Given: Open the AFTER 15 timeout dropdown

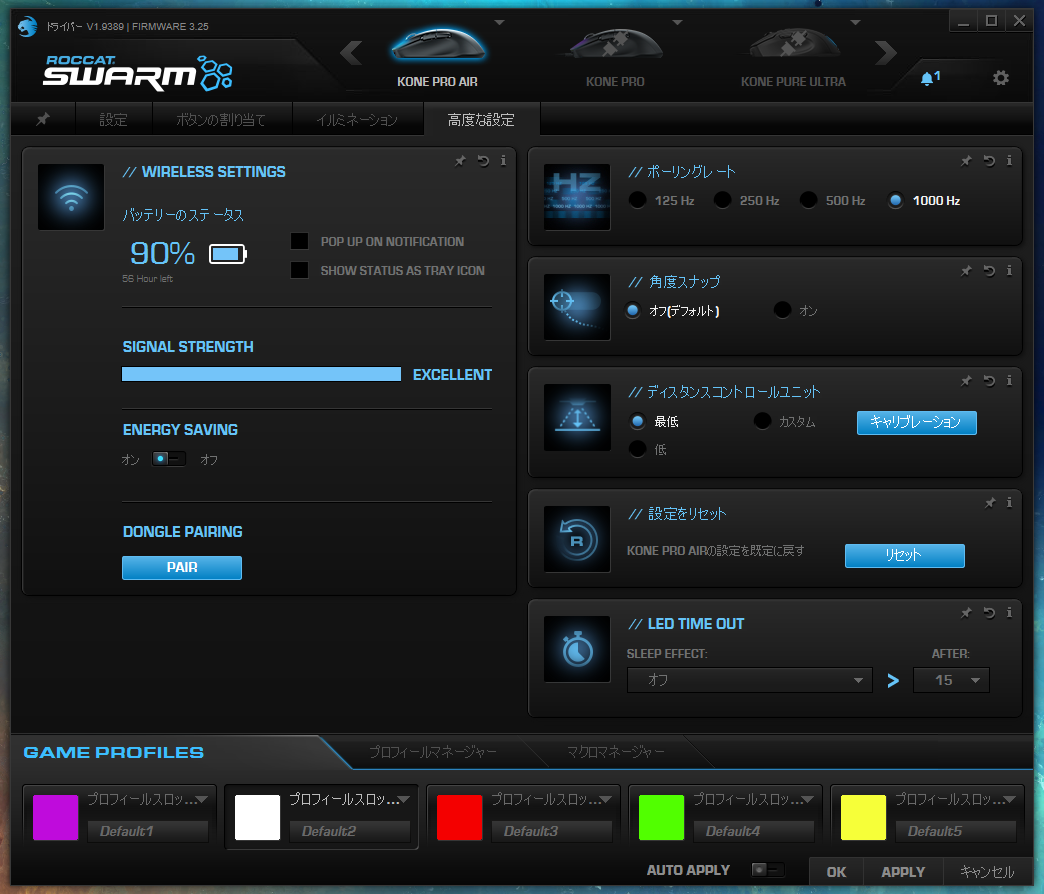Looking at the screenshot, I should tap(951, 680).
